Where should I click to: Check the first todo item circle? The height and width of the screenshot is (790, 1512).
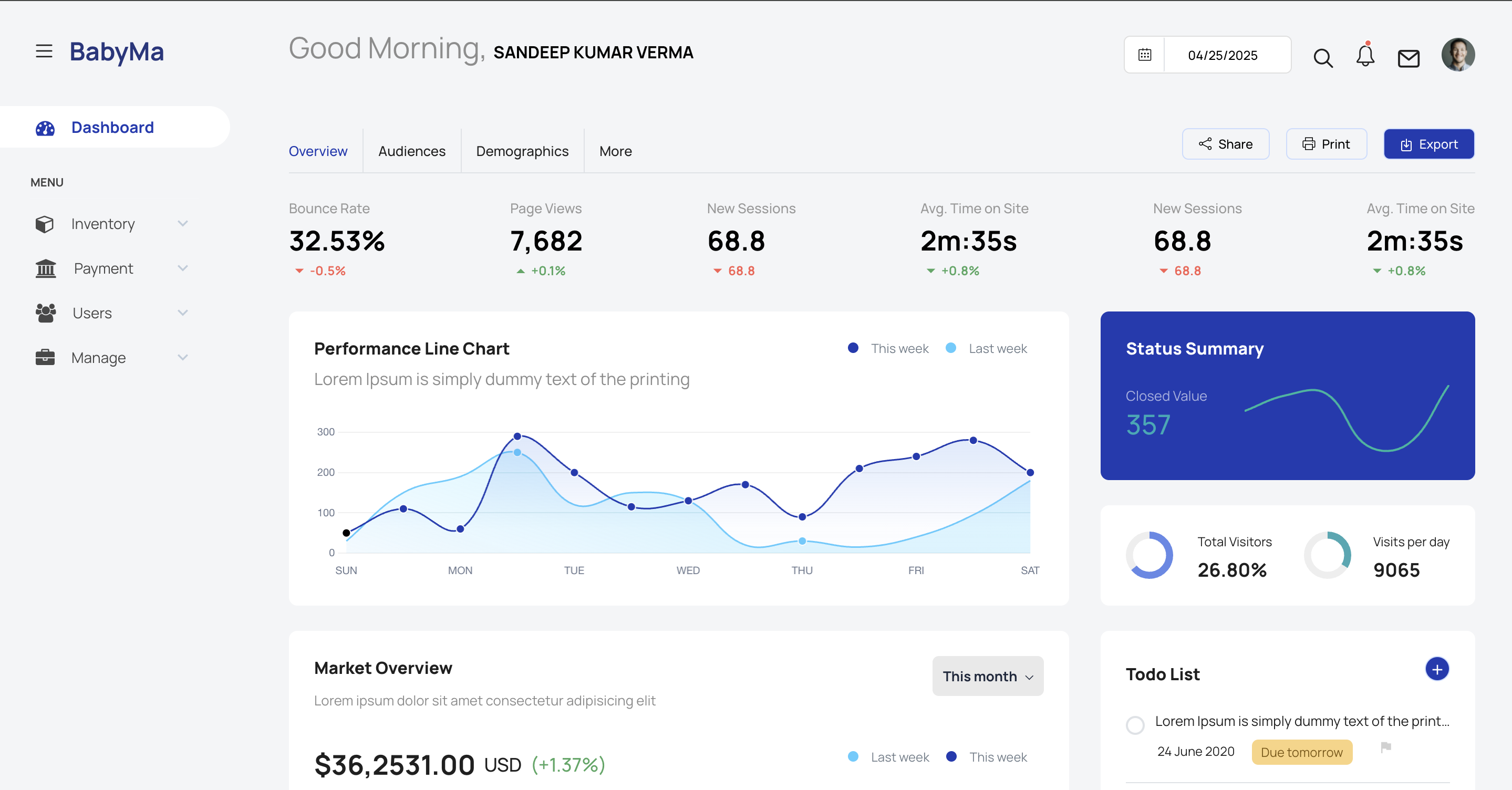[x=1135, y=725]
